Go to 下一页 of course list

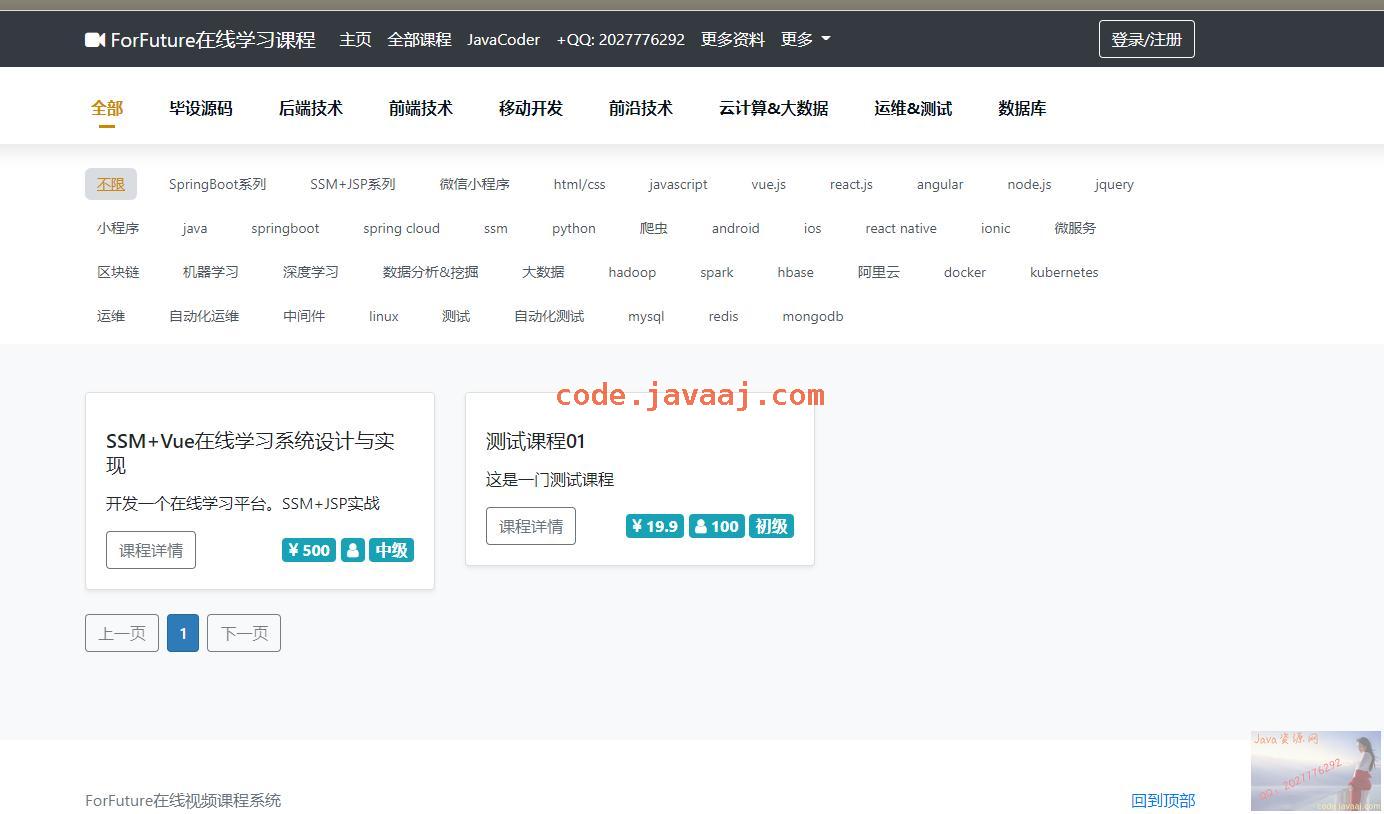pyautogui.click(x=244, y=633)
